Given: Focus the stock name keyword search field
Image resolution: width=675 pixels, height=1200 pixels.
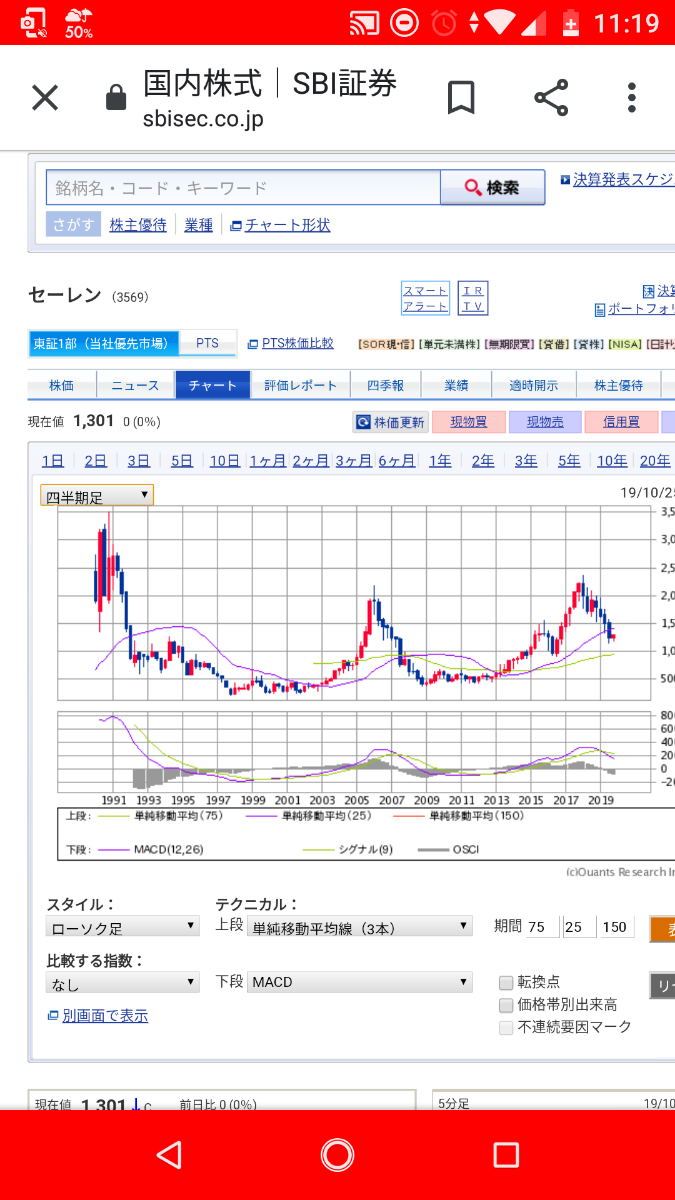Looking at the screenshot, I should tap(243, 188).
